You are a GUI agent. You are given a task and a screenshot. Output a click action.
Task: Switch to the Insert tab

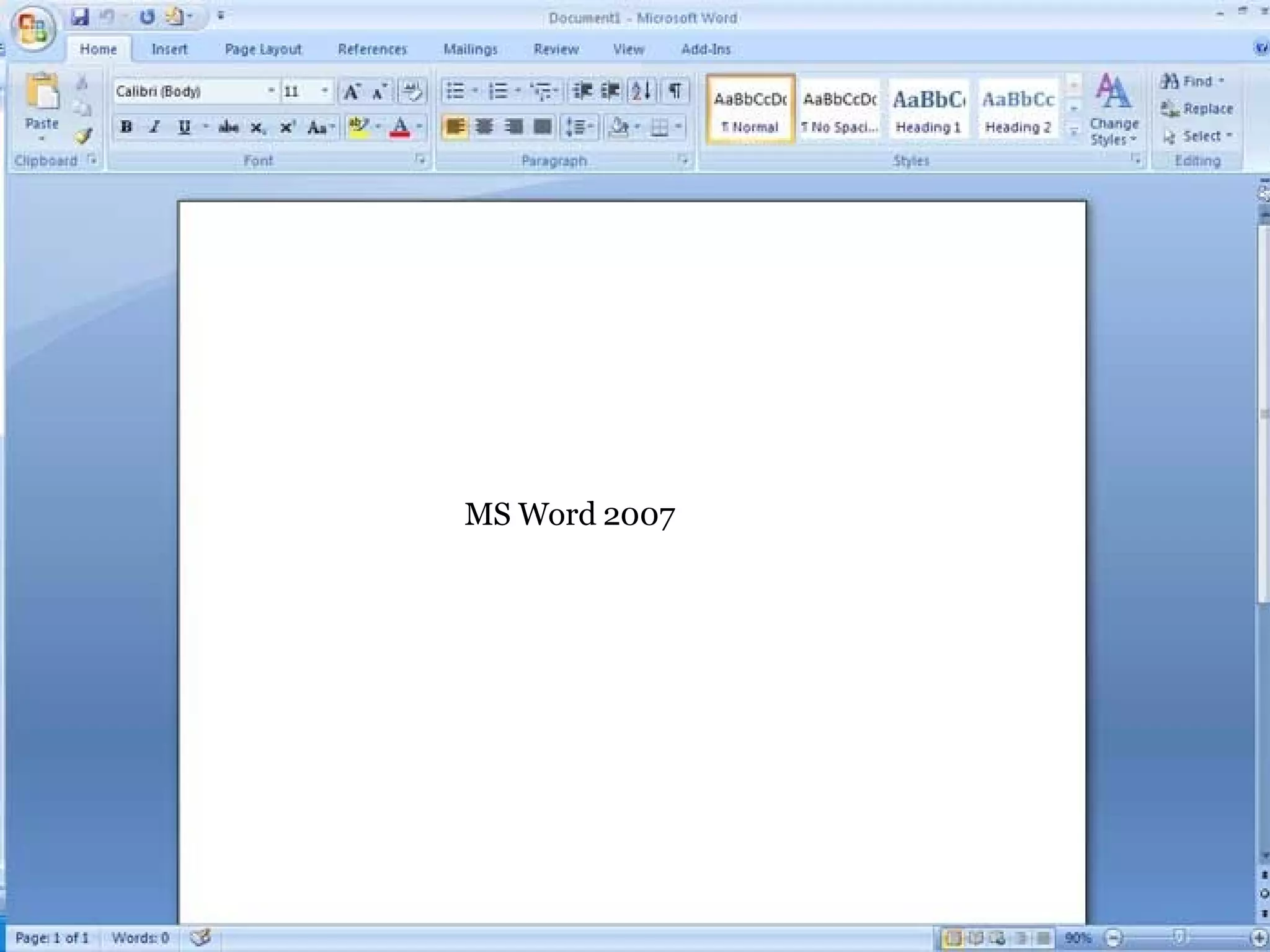[169, 49]
